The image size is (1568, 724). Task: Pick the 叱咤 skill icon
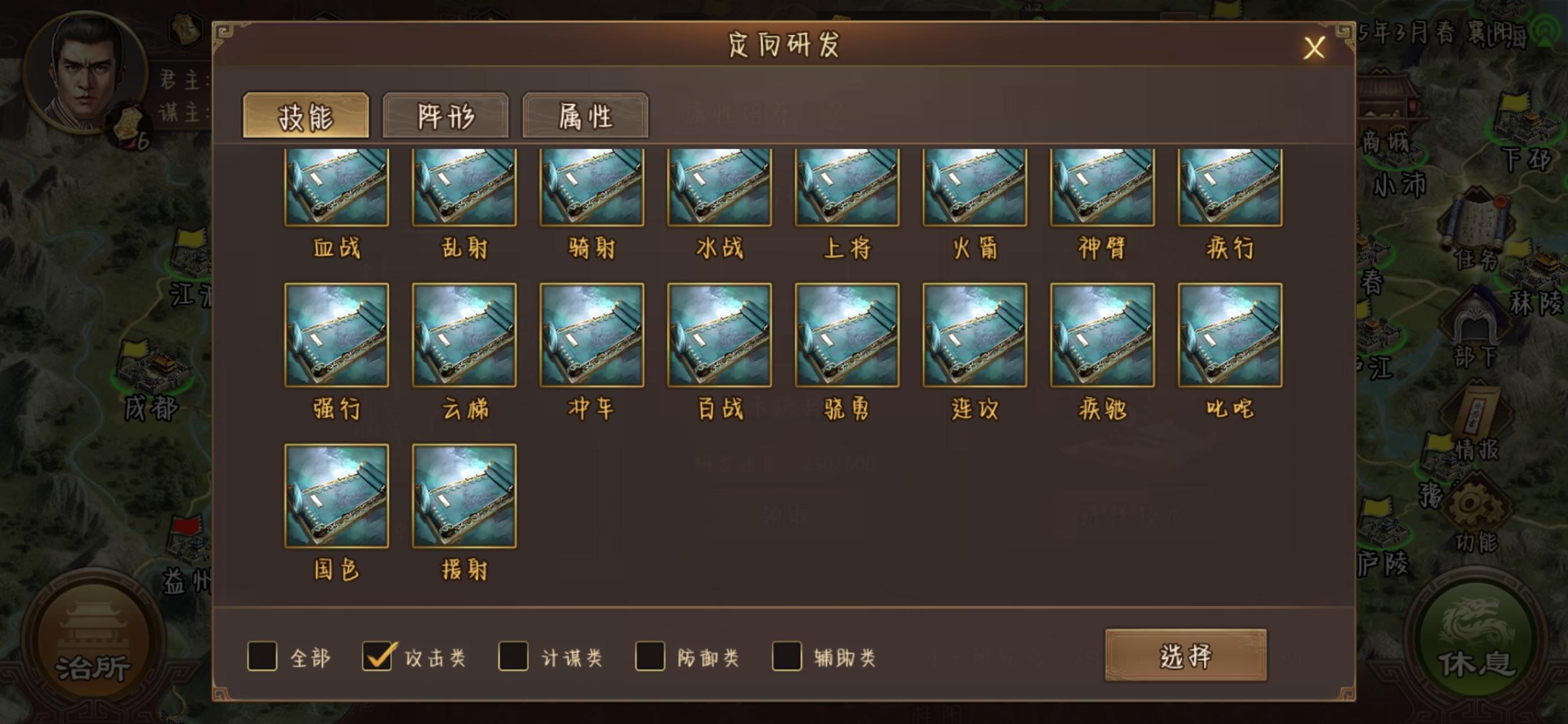pos(1230,335)
